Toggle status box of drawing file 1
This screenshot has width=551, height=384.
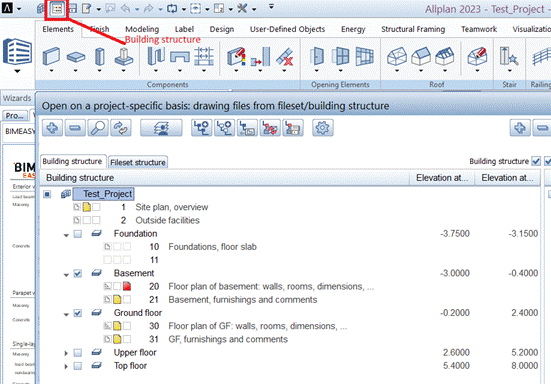pyautogui.click(x=86, y=207)
